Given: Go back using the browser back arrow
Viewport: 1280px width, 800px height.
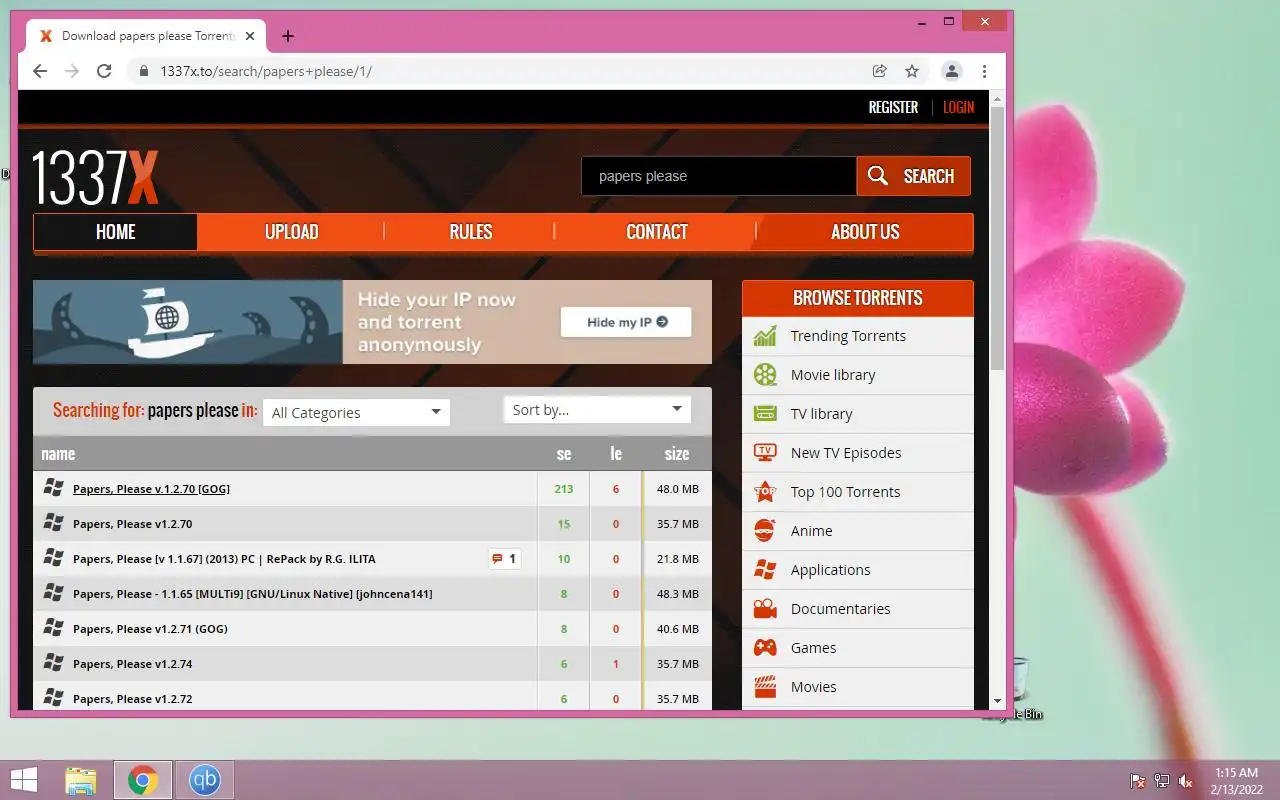Looking at the screenshot, I should (x=40, y=71).
